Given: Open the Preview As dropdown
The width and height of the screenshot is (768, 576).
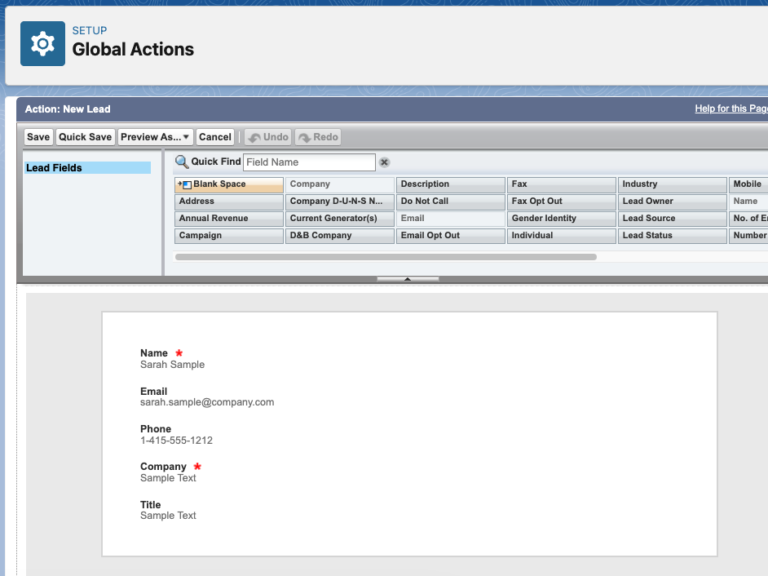Looking at the screenshot, I should click(155, 137).
